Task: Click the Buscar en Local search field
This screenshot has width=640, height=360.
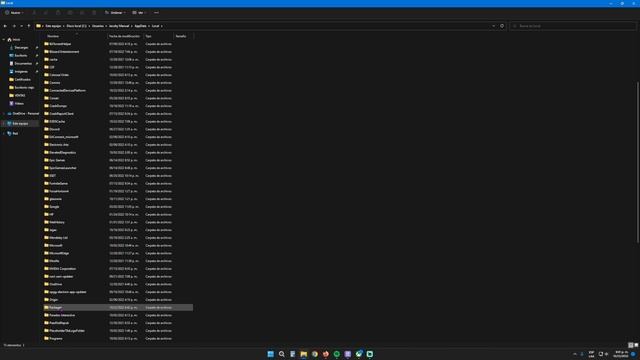Action: (573, 26)
